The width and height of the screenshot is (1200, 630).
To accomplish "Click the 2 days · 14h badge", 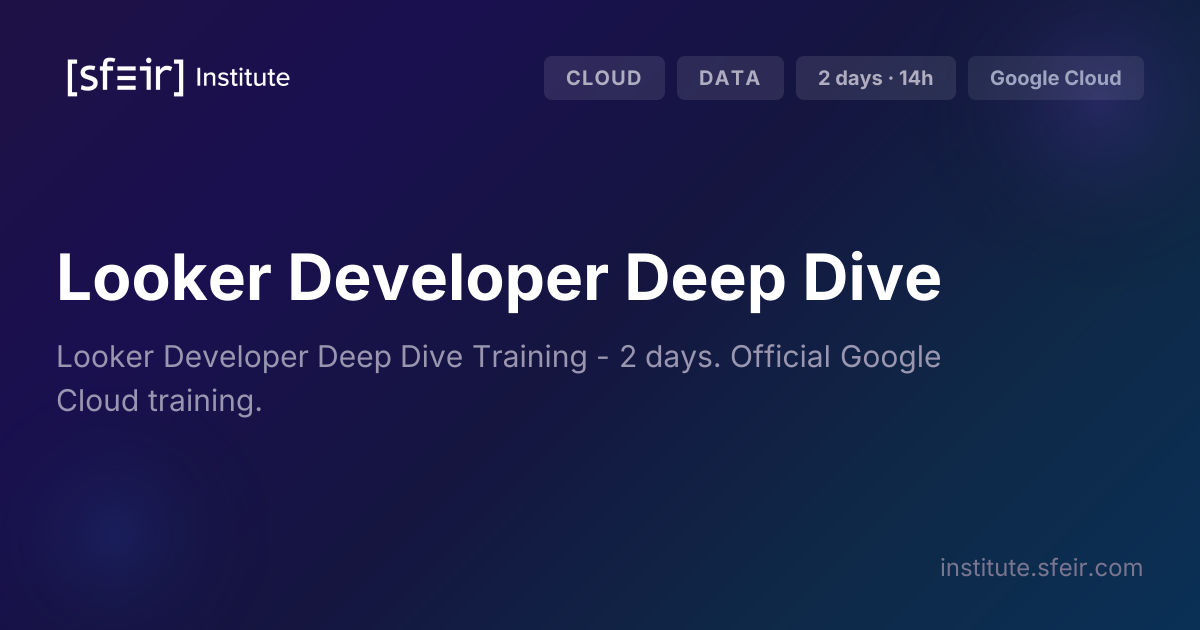I will 876,78.
